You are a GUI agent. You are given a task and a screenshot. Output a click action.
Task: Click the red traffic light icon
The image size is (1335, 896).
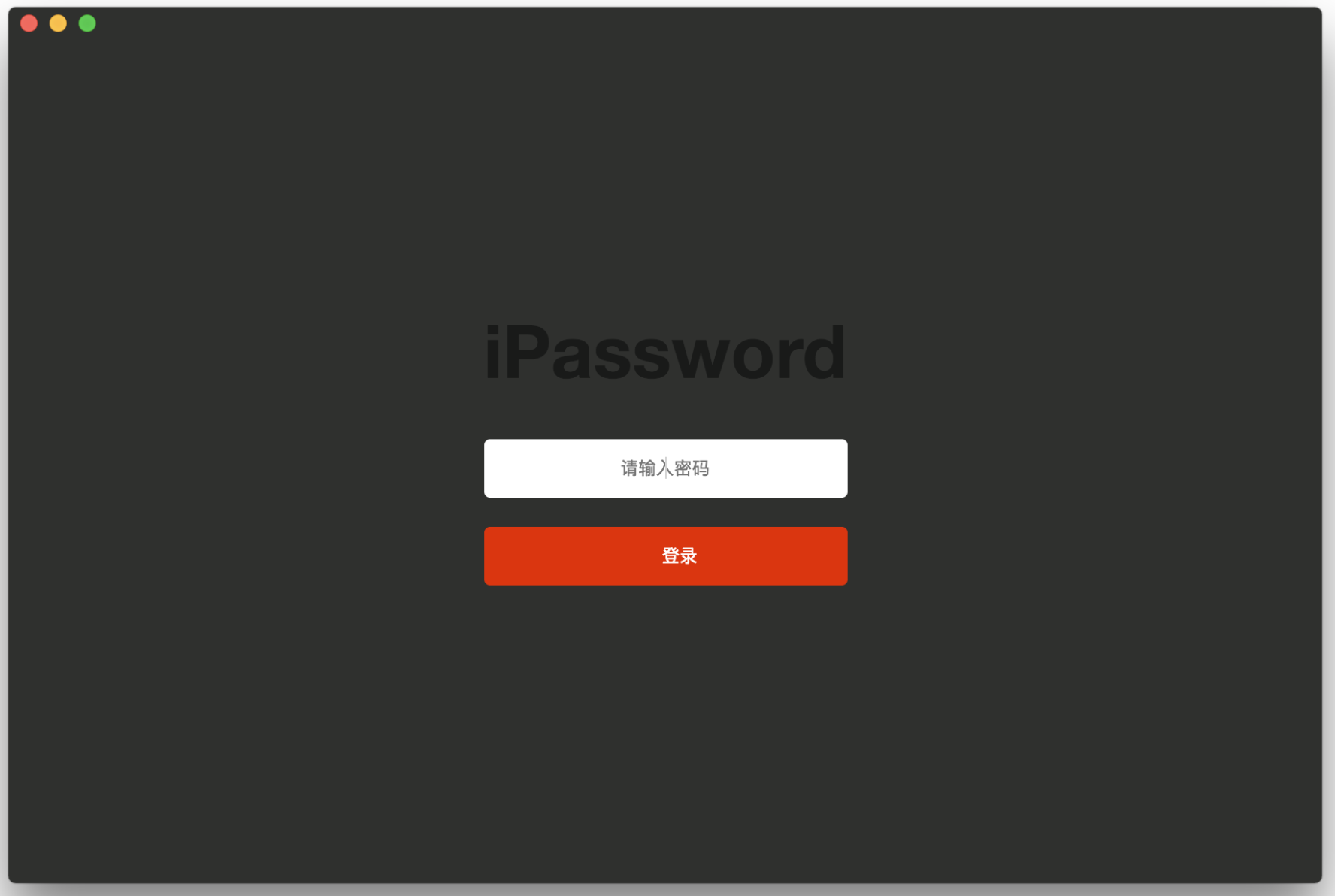(29, 23)
